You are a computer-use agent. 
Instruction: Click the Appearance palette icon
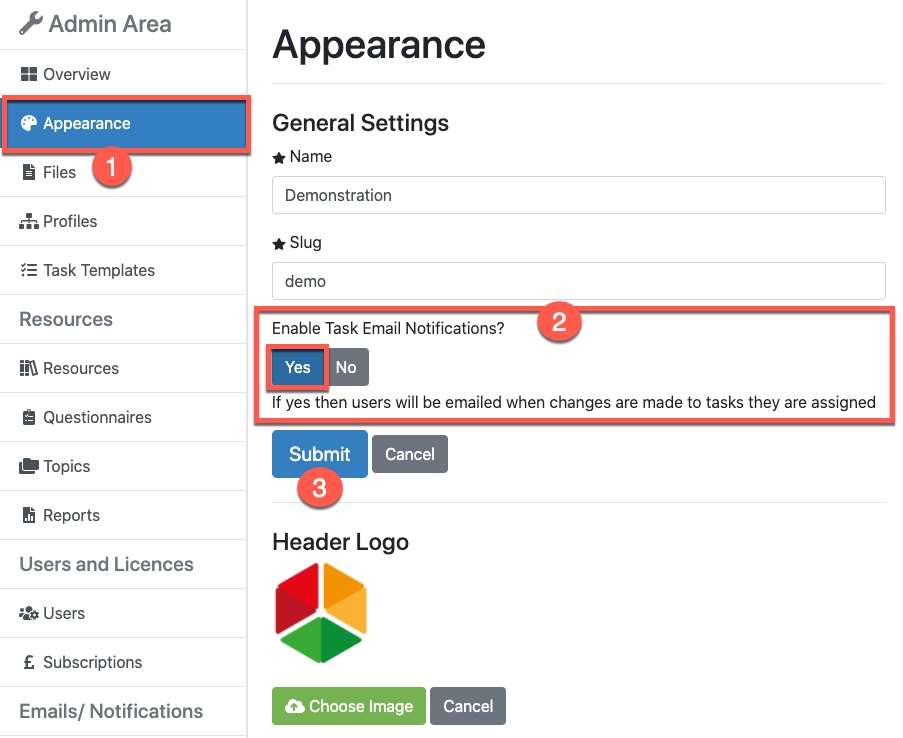[x=28, y=123]
